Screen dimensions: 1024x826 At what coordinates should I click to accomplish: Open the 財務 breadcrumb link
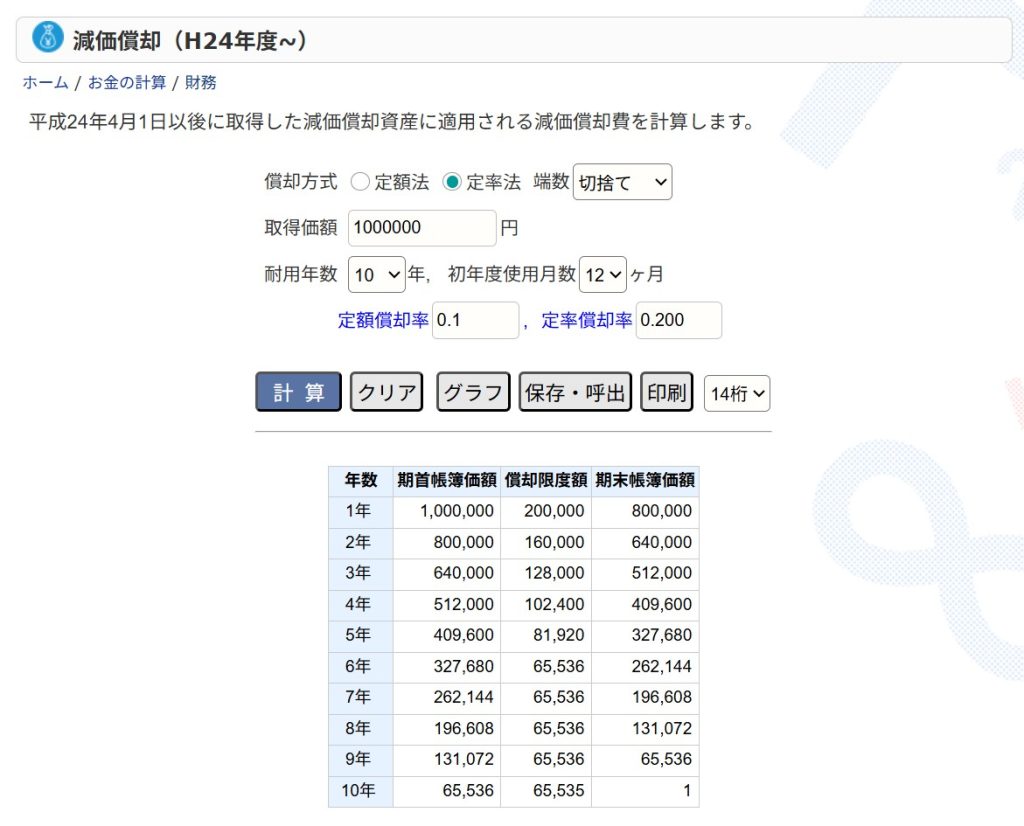tap(200, 83)
